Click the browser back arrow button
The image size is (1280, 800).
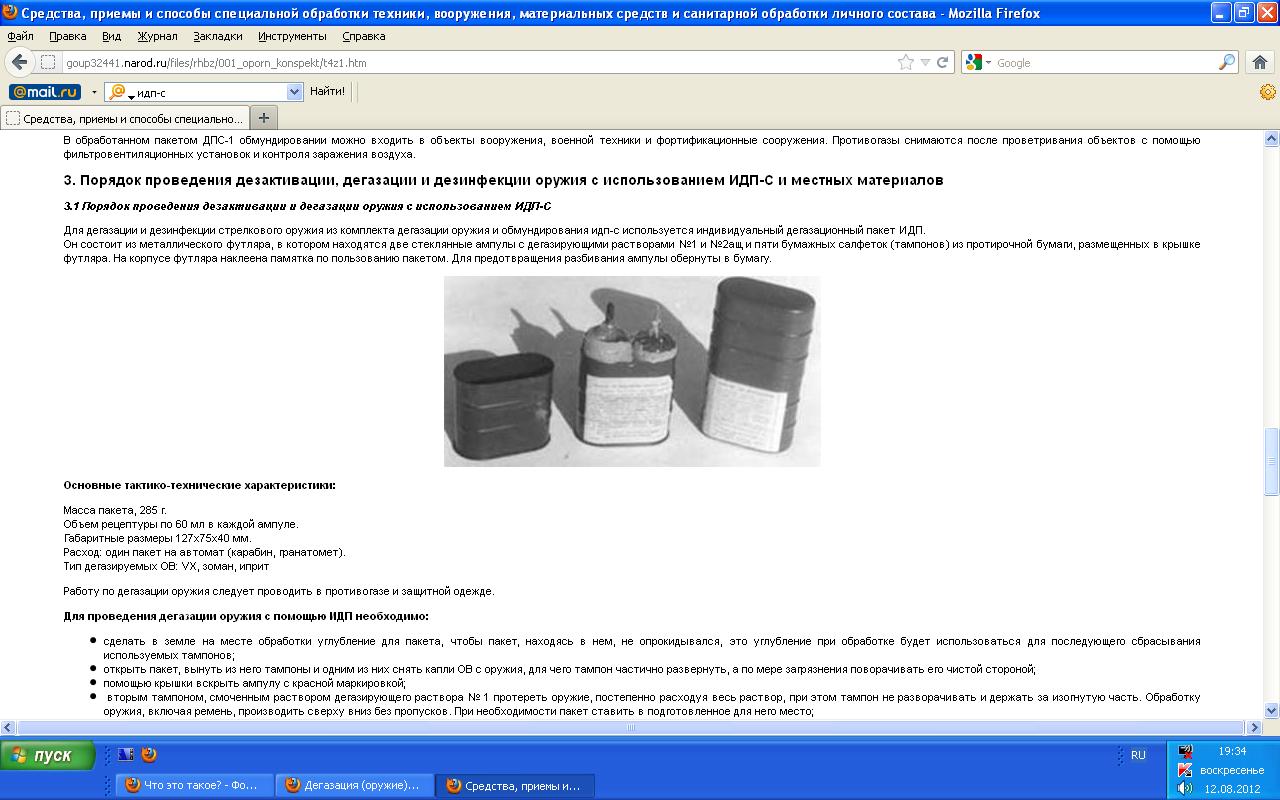coord(19,62)
